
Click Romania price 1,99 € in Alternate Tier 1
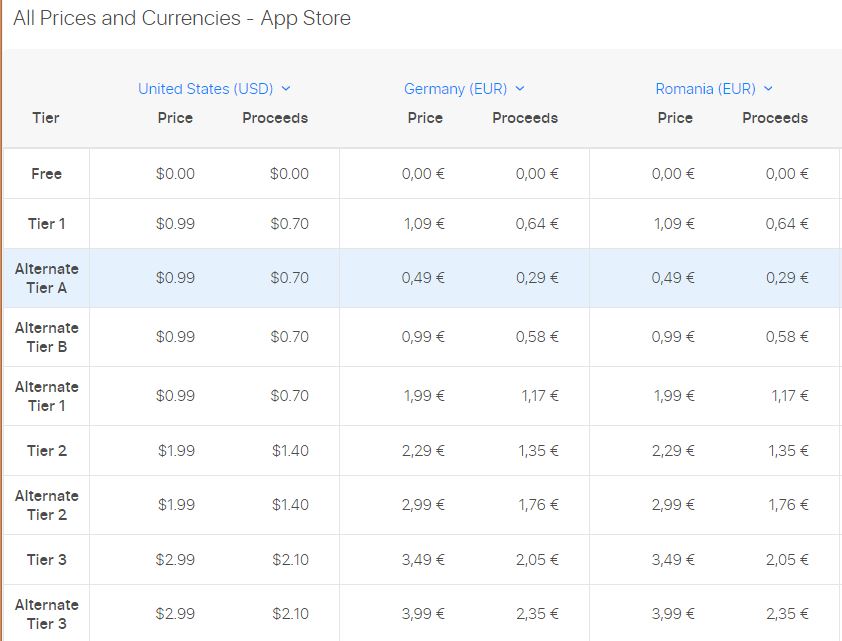pos(674,396)
